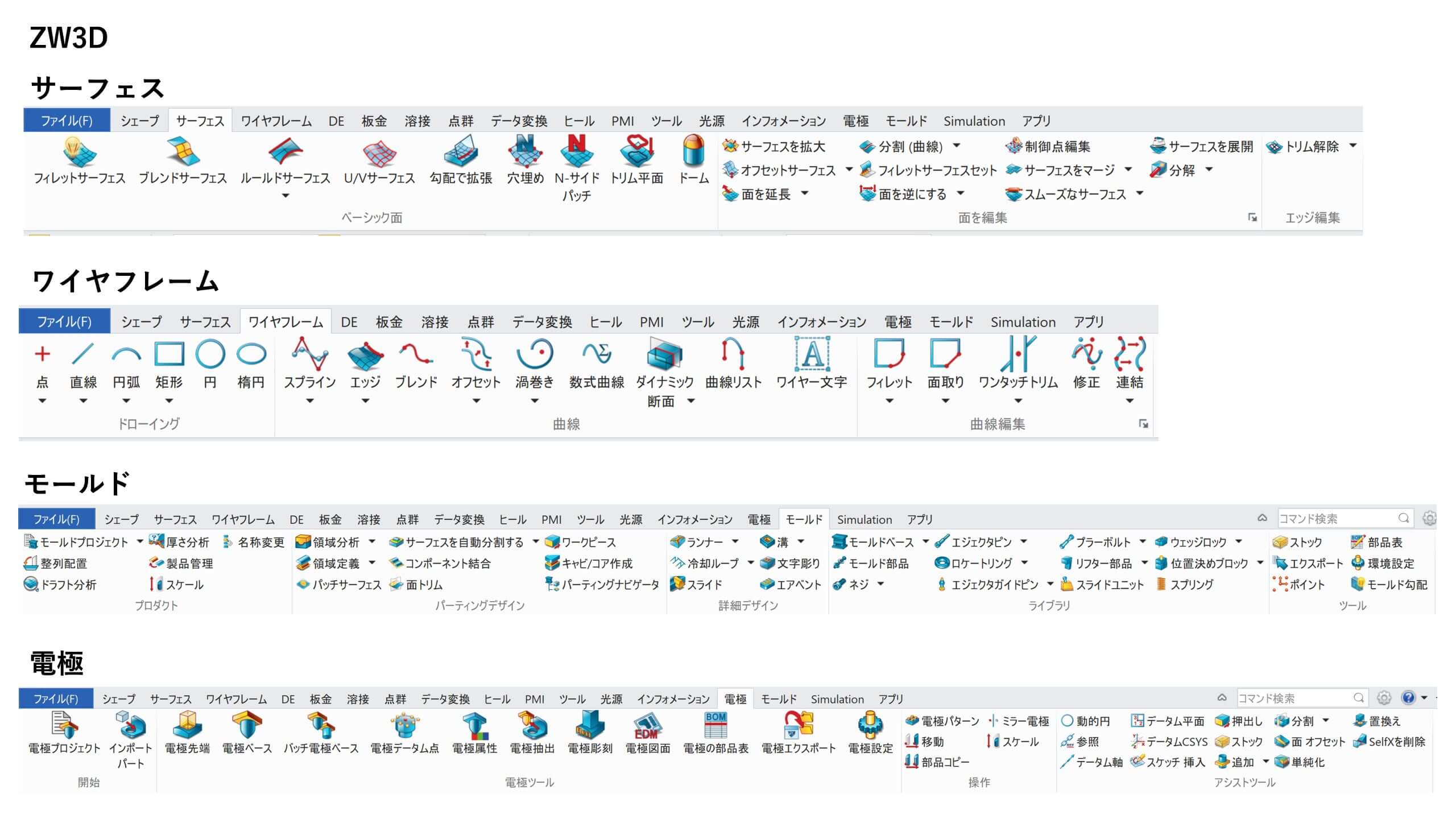Open the ファイル(F) menu in Surface ribbon
This screenshot has height=819, width=1456.
(67, 121)
